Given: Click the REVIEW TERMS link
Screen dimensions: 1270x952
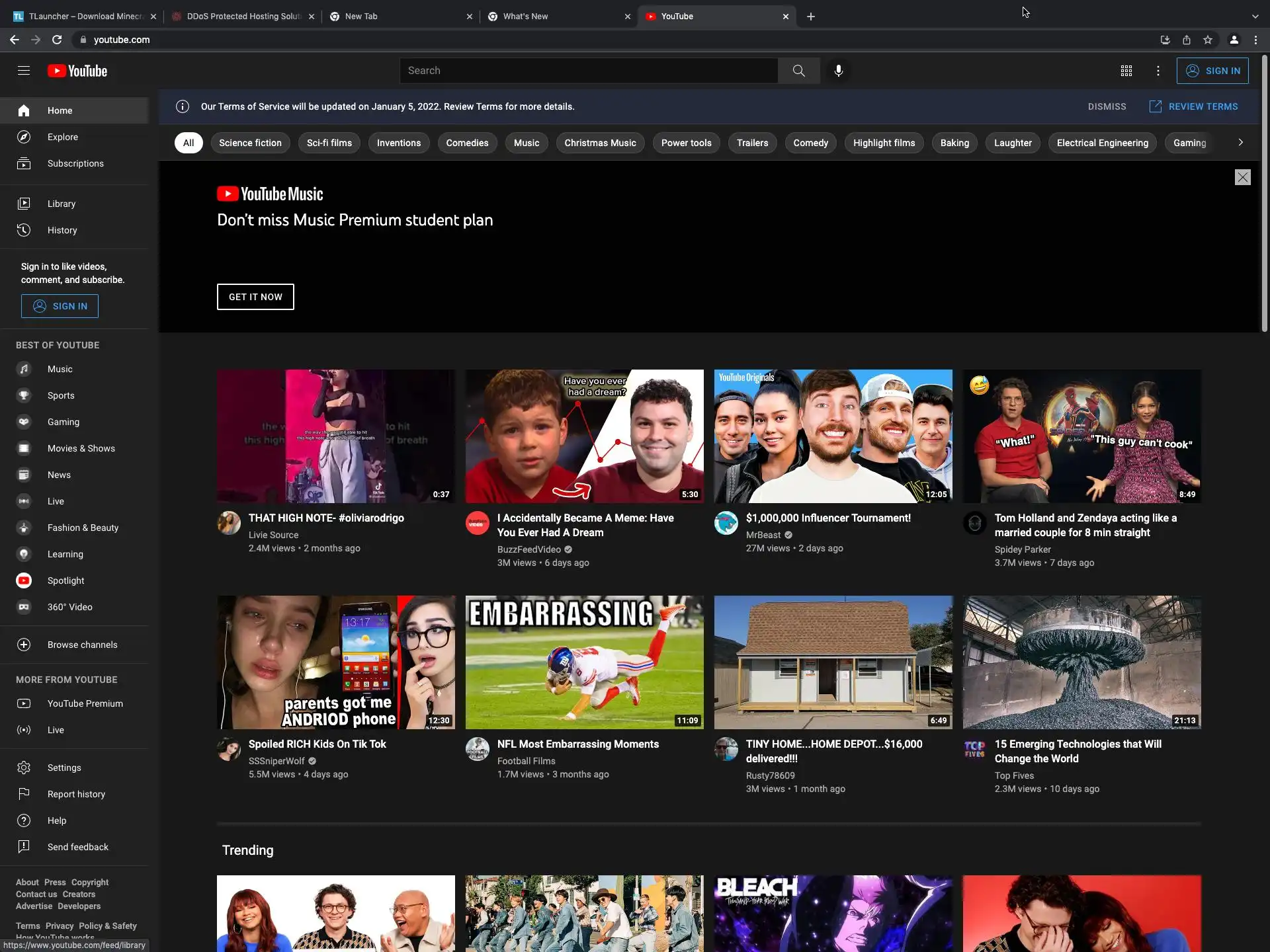Looking at the screenshot, I should click(x=1194, y=106).
